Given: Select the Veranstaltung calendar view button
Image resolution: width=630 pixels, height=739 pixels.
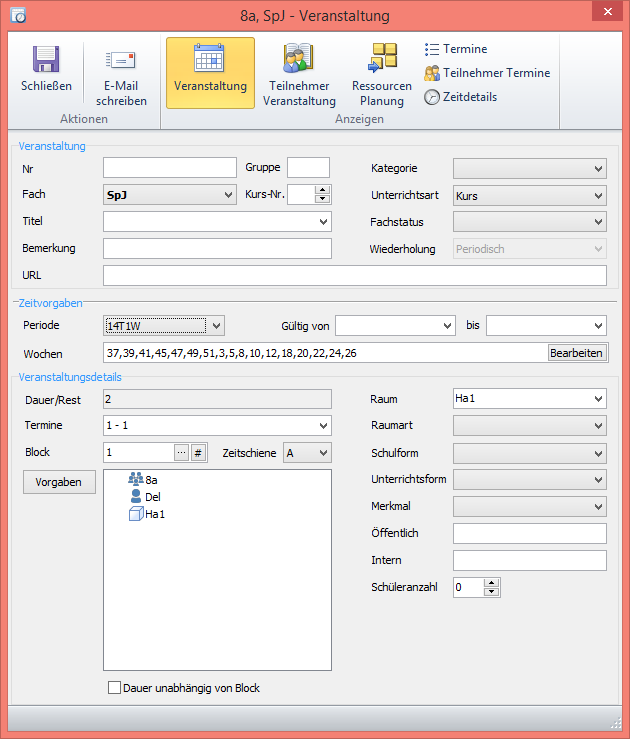Looking at the screenshot, I should [210, 73].
